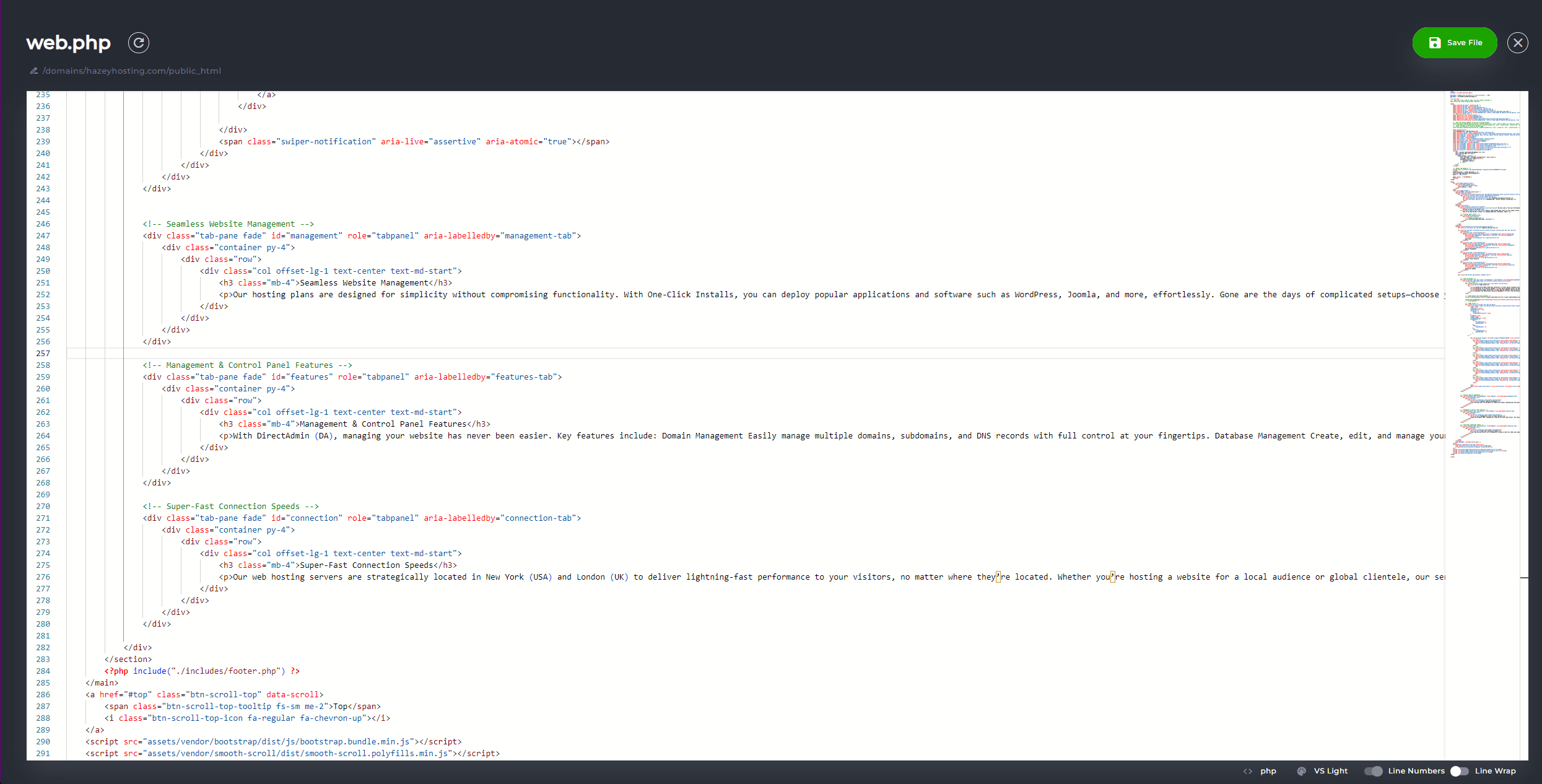Click the id="management" attribute on line 247
1542x784 pixels.
(307, 236)
